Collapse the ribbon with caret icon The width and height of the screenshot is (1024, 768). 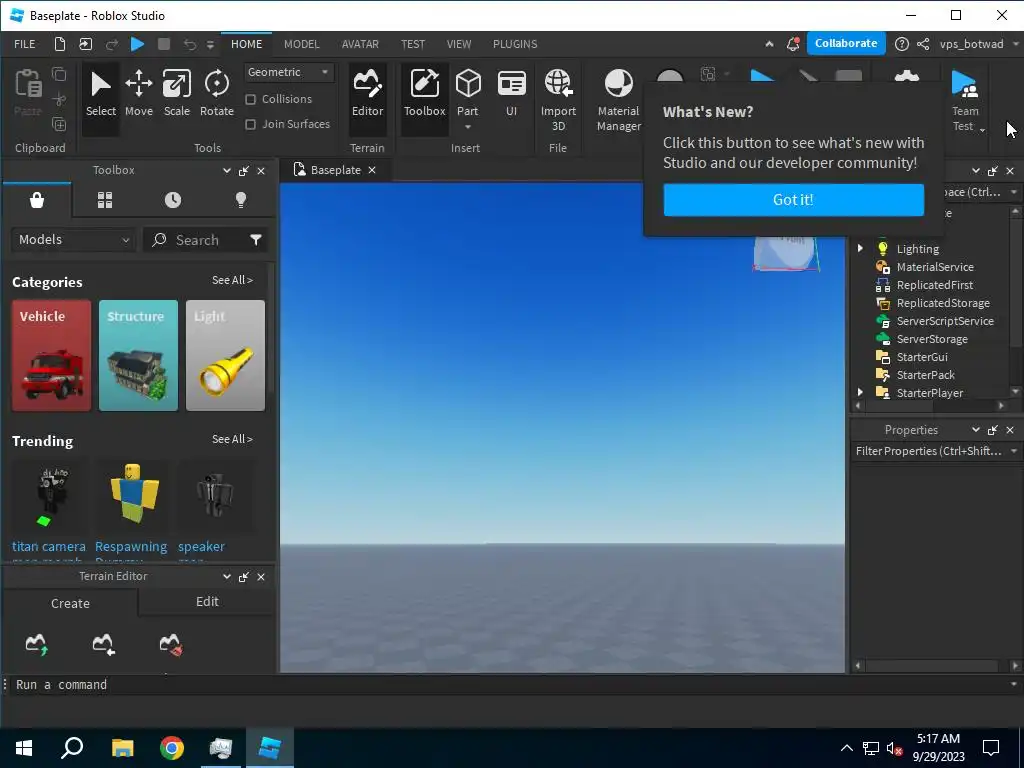[x=769, y=44]
